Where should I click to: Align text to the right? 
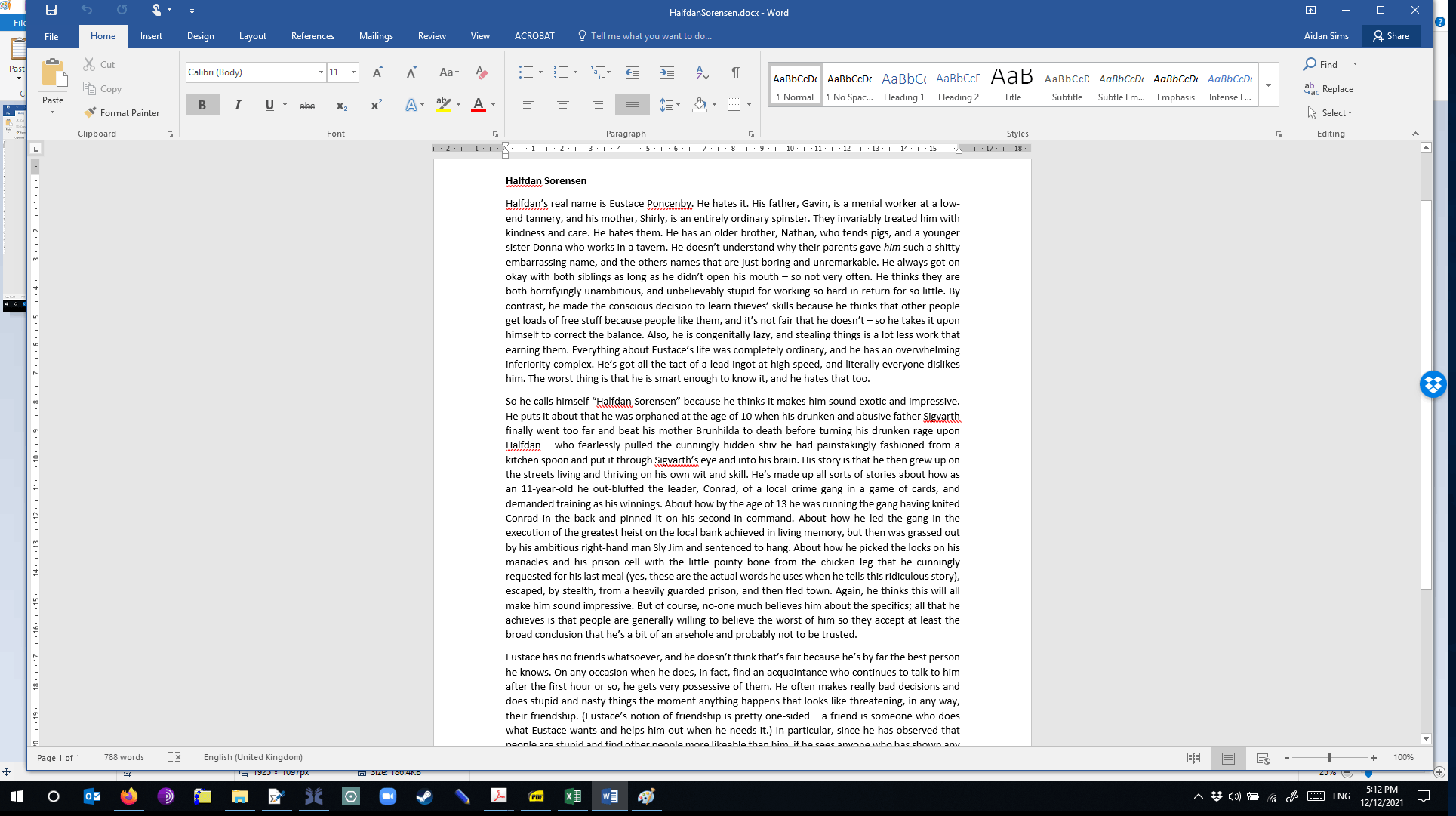[x=598, y=105]
